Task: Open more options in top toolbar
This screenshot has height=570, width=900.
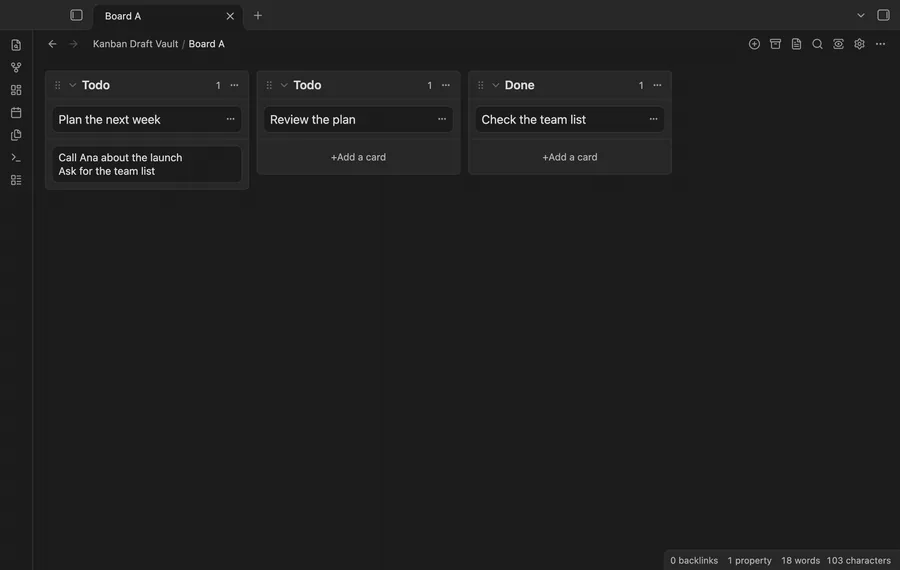Action: [880, 44]
